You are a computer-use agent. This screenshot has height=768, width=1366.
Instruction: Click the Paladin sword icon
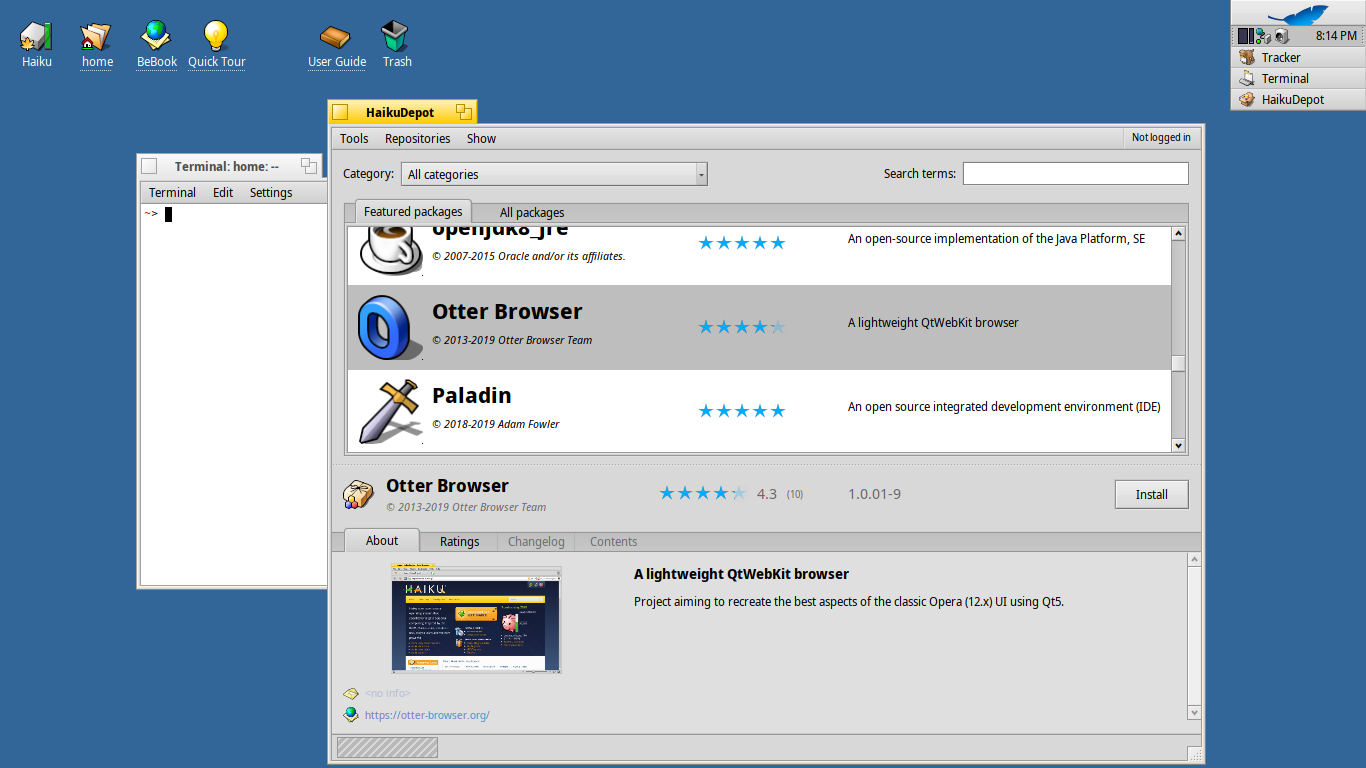[389, 411]
